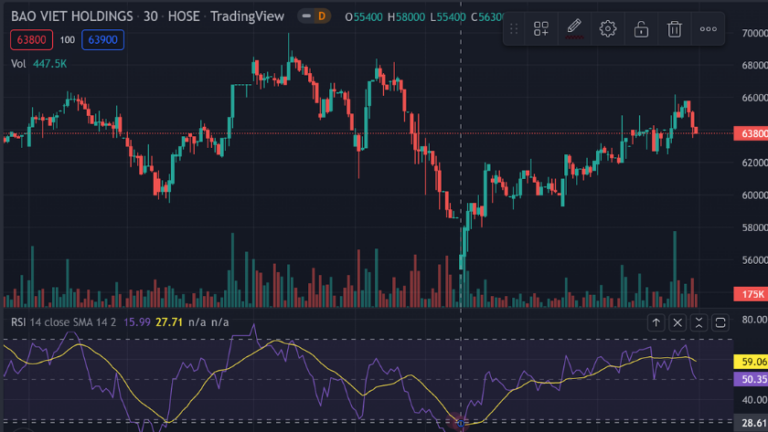Open the more options ellipsis menu

(x=708, y=29)
